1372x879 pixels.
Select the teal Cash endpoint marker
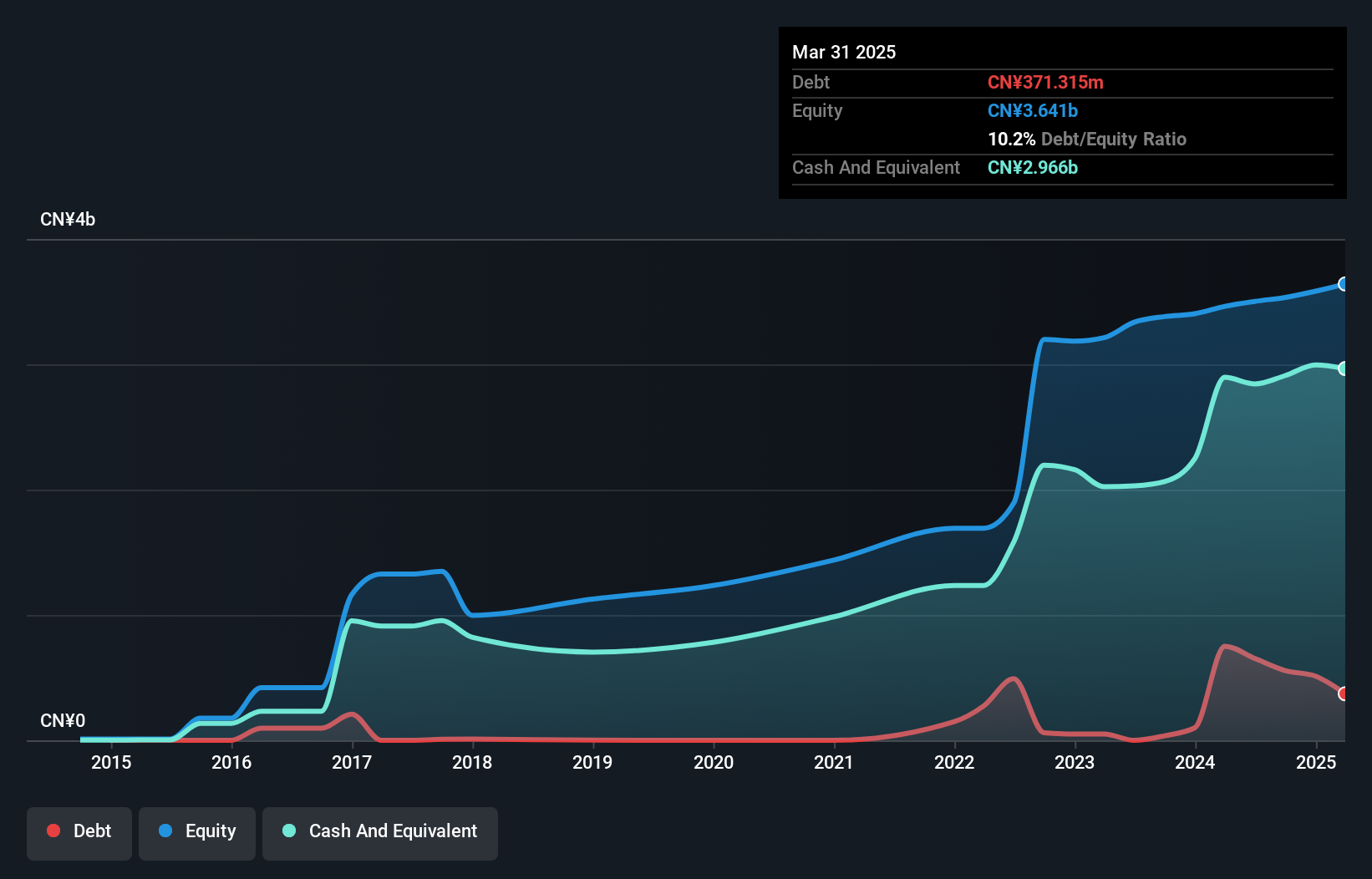pyautogui.click(x=1344, y=368)
